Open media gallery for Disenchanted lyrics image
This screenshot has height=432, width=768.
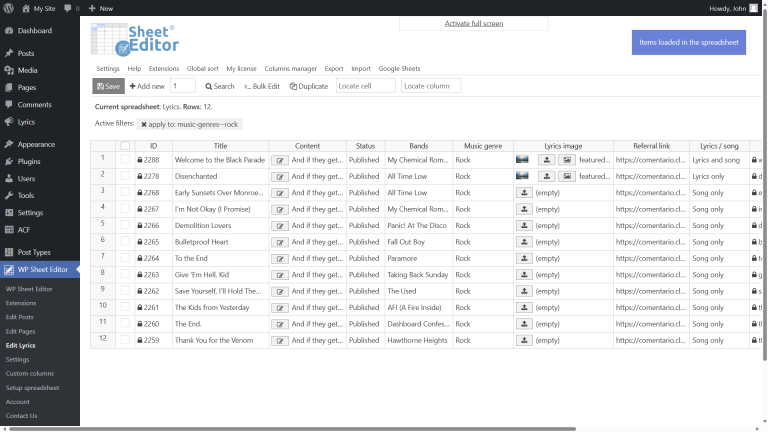click(567, 176)
